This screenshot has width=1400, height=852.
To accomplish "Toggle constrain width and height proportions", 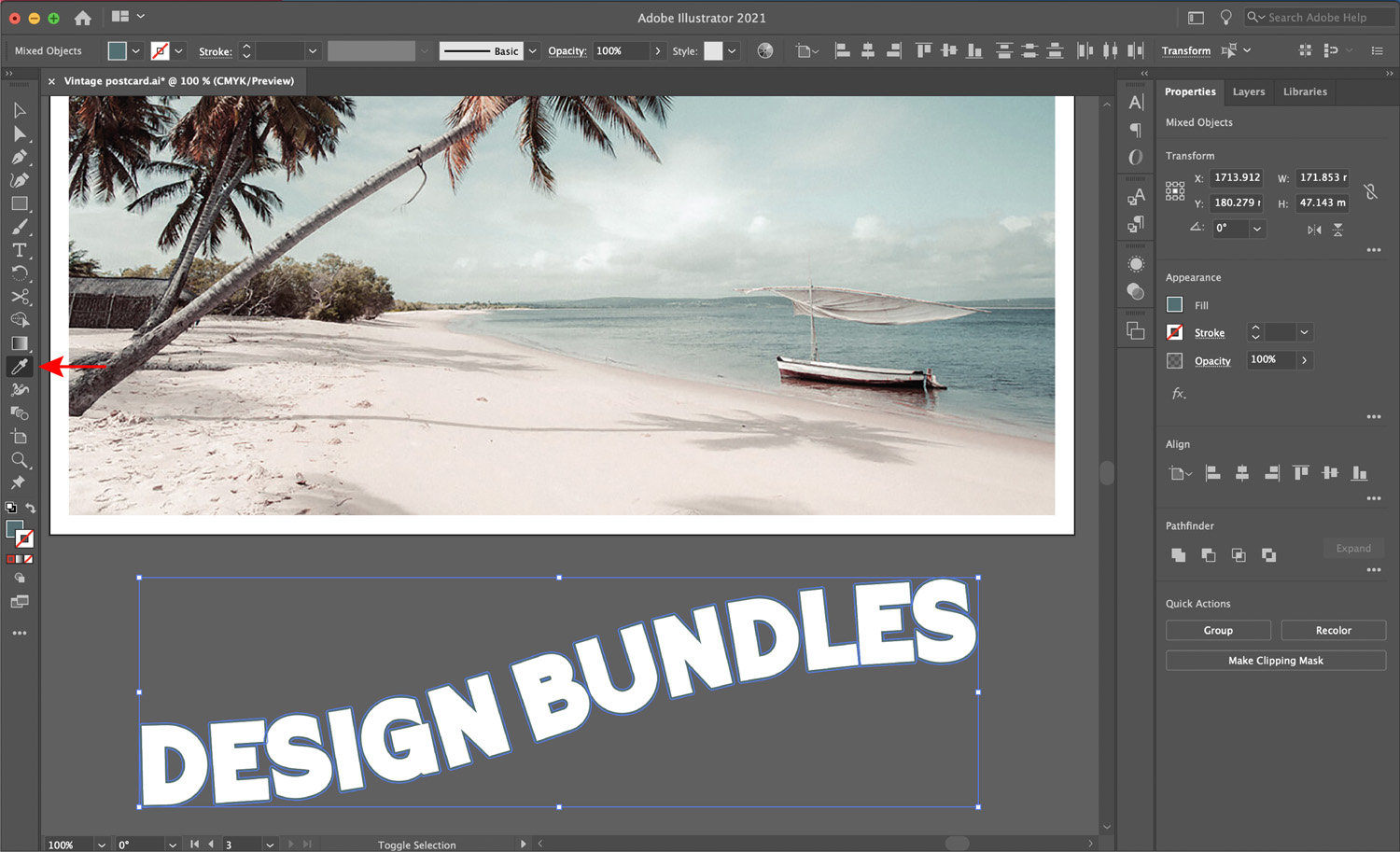I will (1370, 191).
